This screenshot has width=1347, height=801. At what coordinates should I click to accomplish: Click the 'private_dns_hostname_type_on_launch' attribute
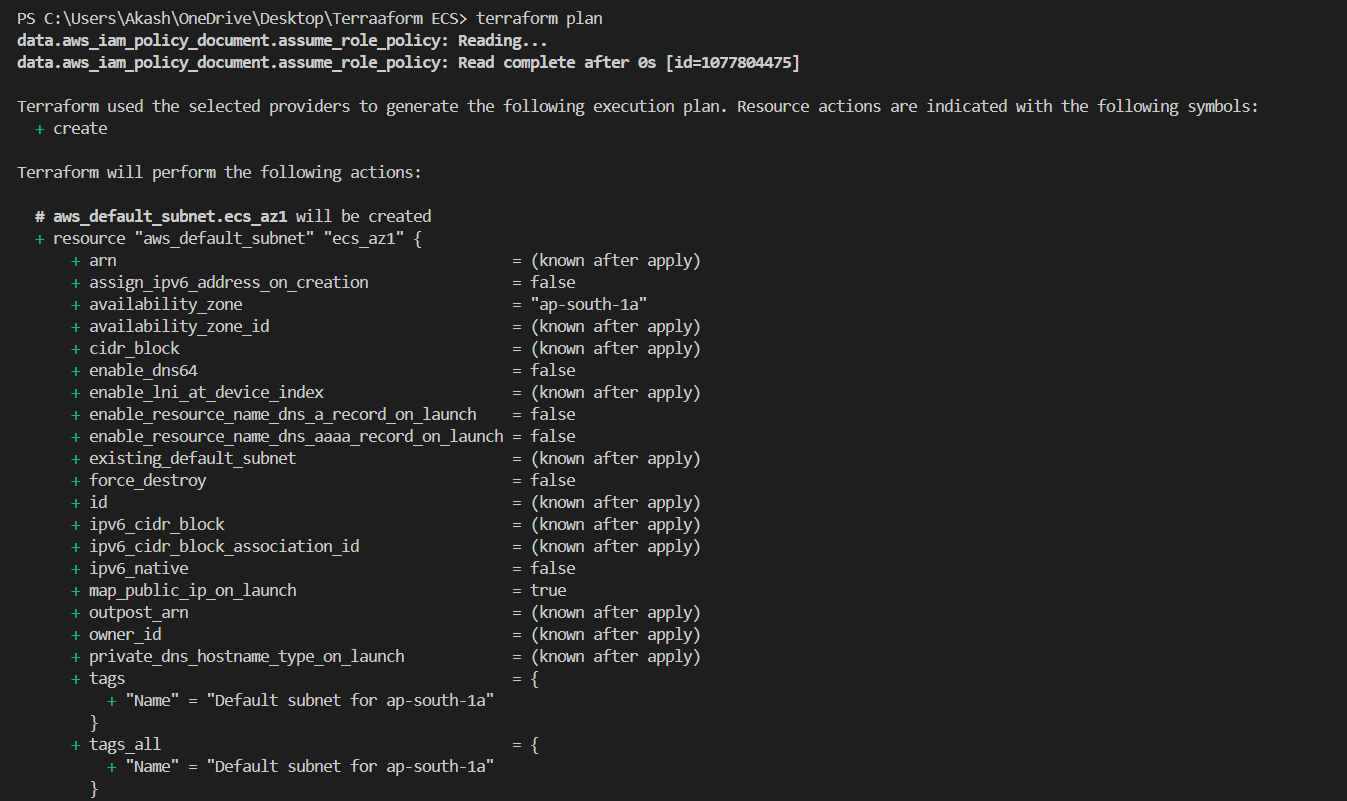tap(246, 656)
